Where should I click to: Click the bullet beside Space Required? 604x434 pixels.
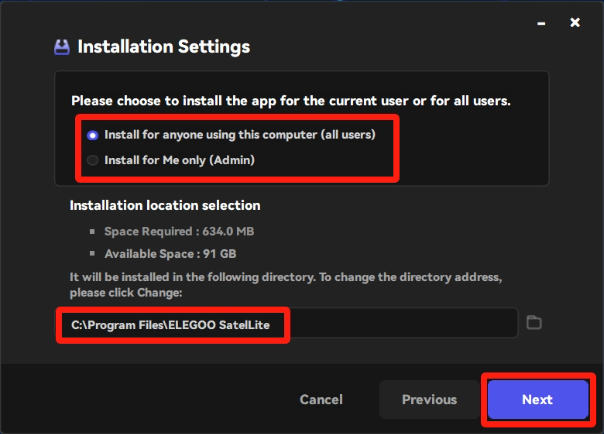(x=93, y=232)
